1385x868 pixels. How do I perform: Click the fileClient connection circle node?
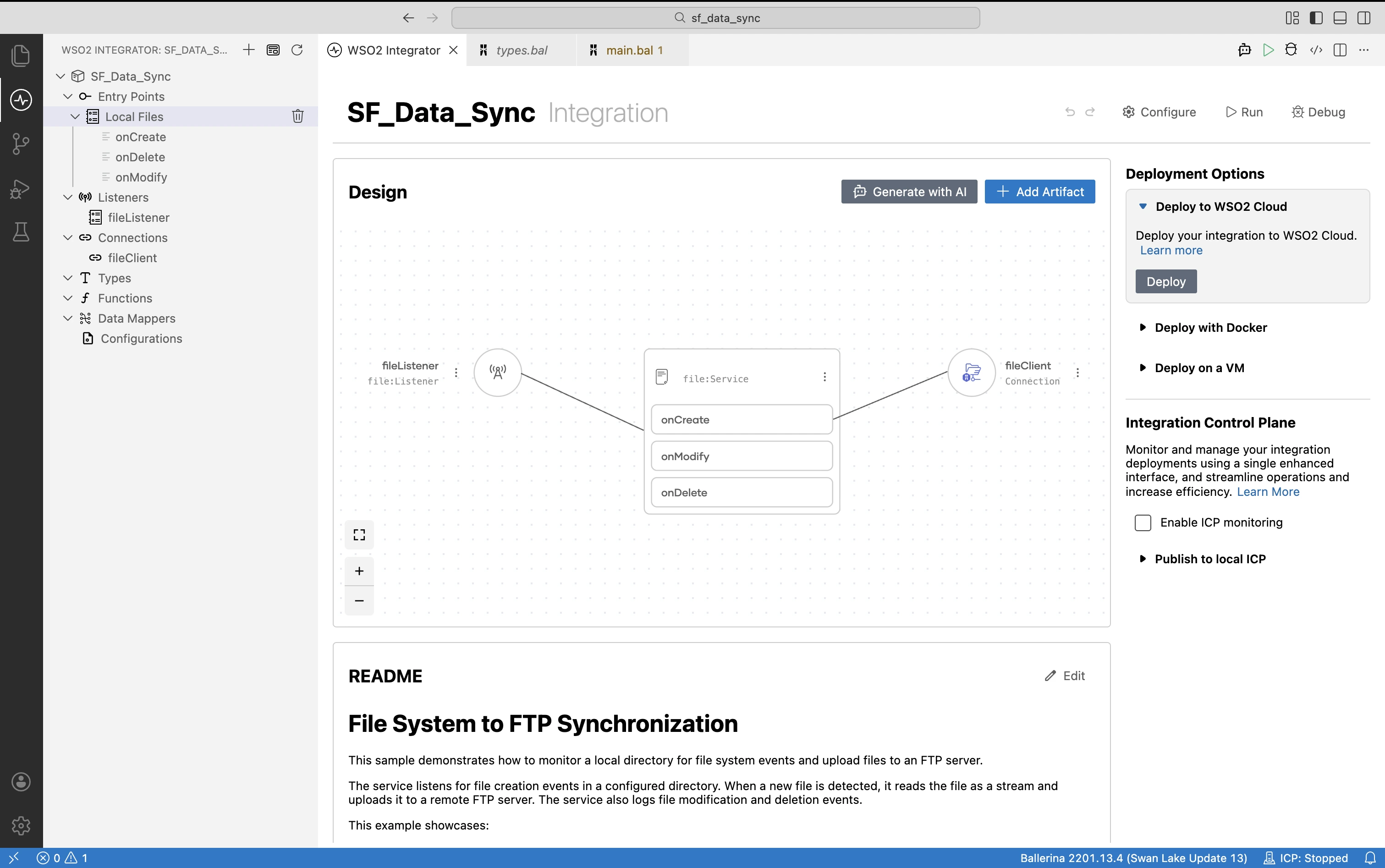coord(972,373)
